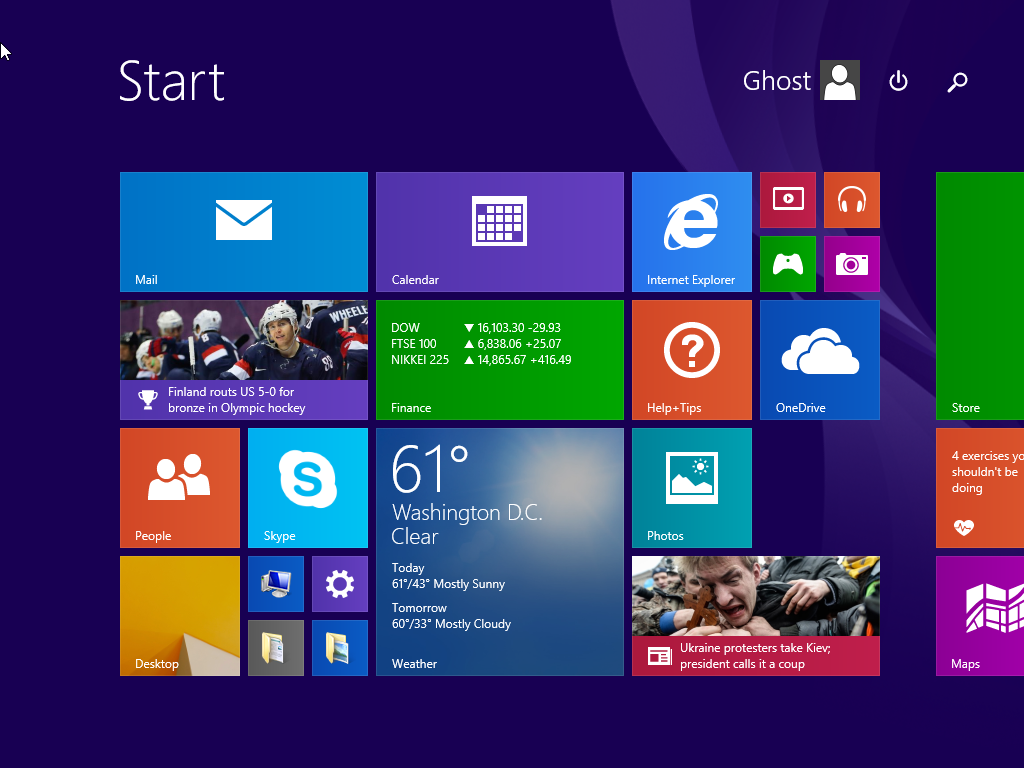Open the Music app headphones tile
The width and height of the screenshot is (1024, 768).
[x=851, y=199]
